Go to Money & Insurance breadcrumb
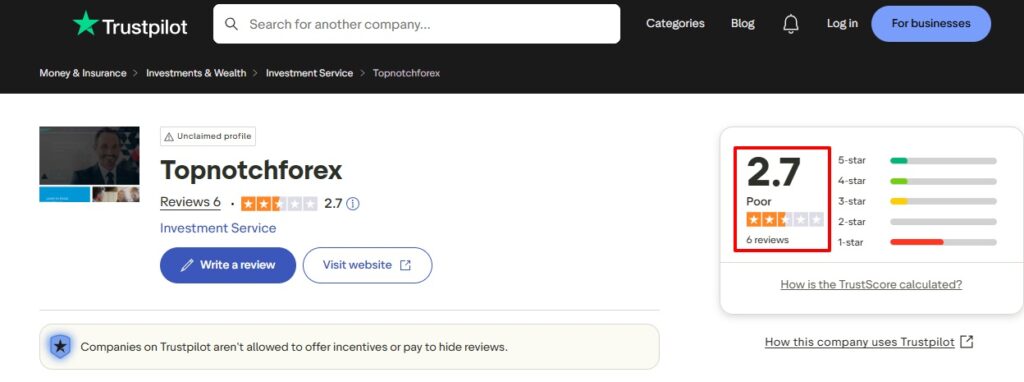 coord(83,73)
